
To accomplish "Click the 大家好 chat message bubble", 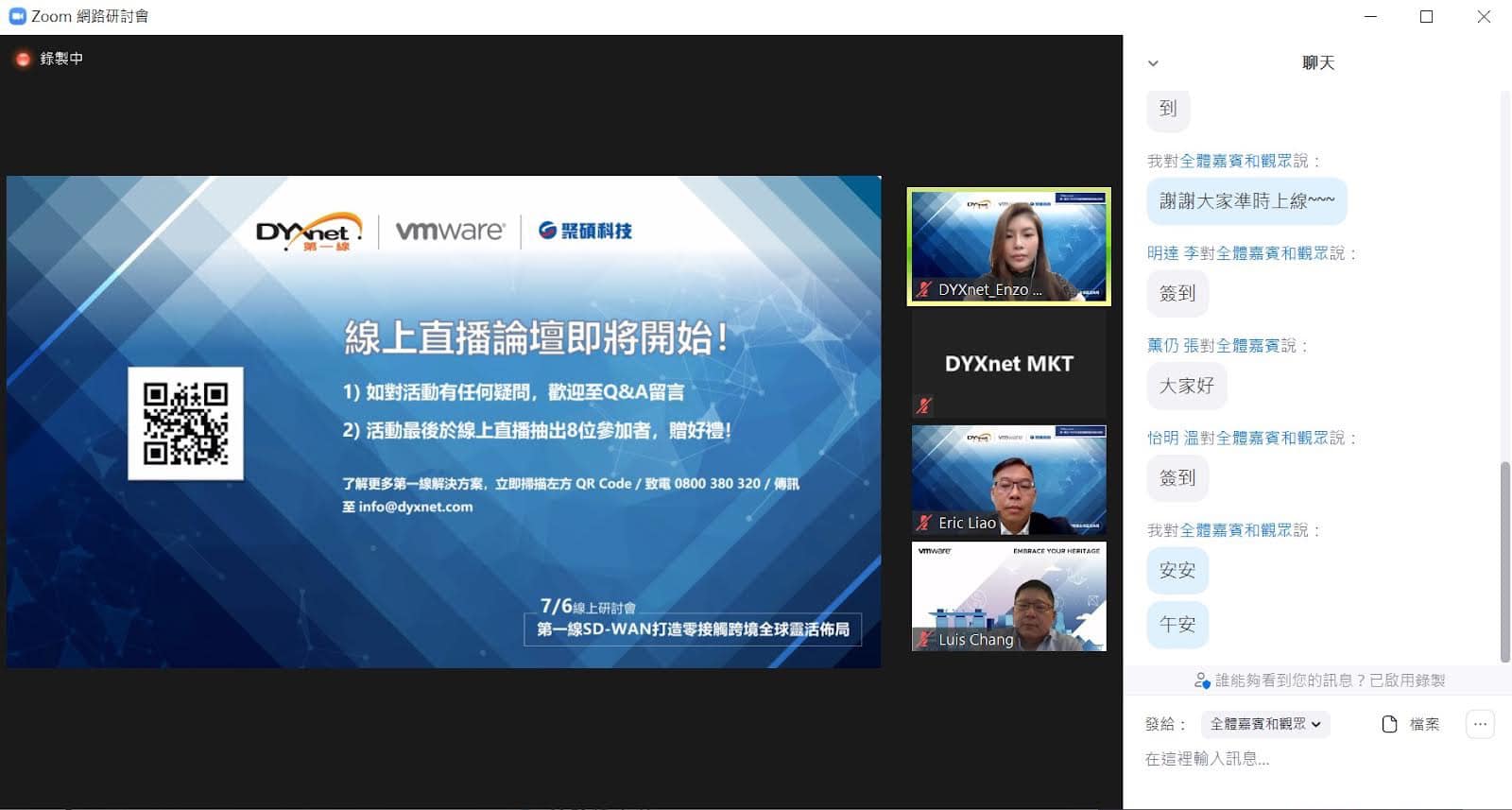I will tap(1186, 386).
